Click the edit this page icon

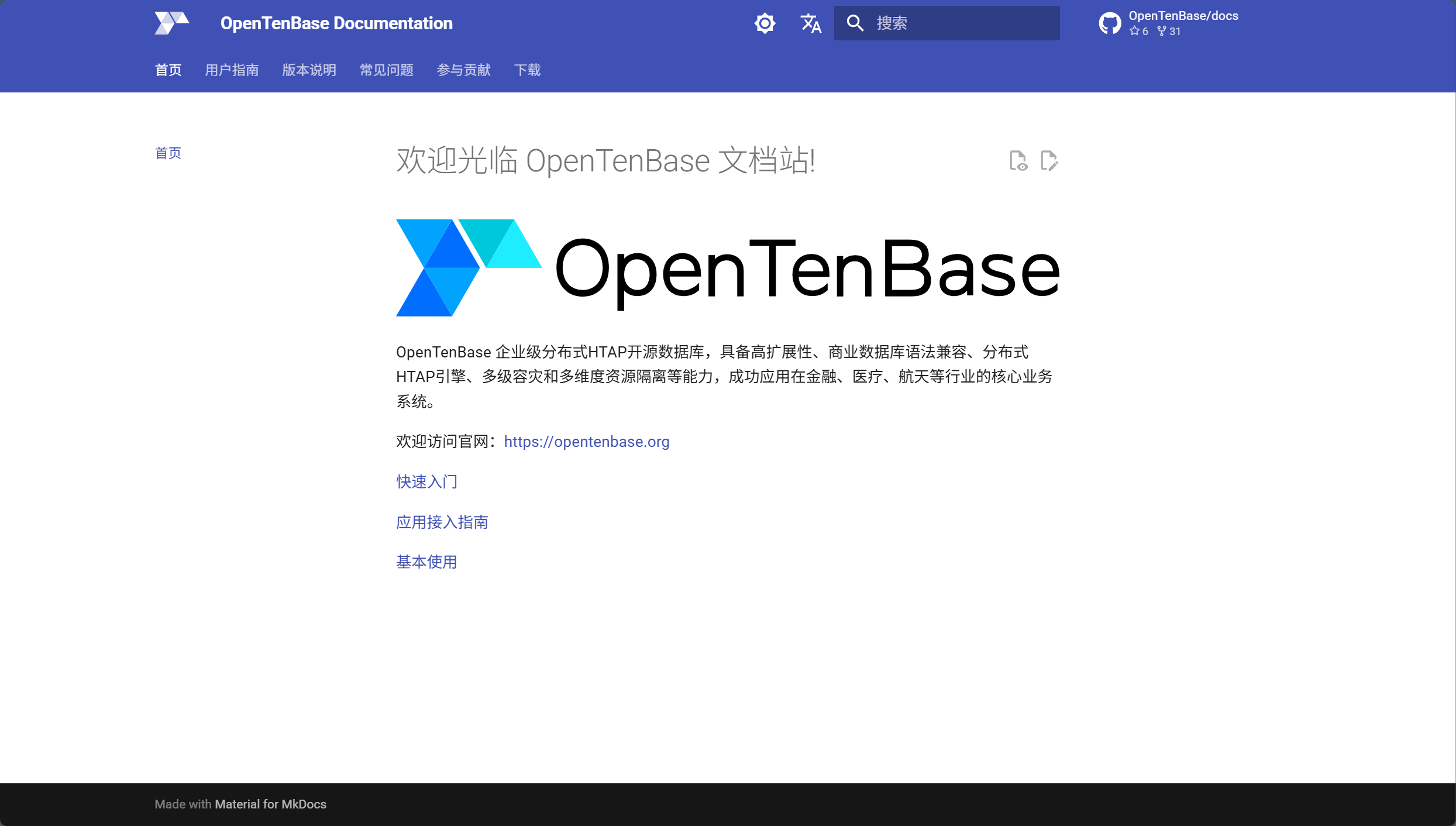coord(1049,160)
